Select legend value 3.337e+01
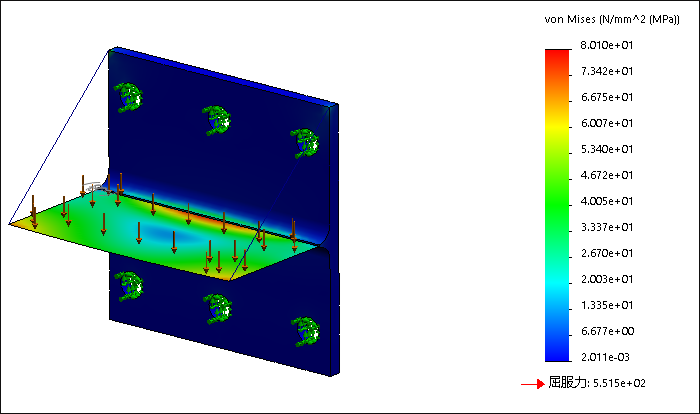 (607, 227)
